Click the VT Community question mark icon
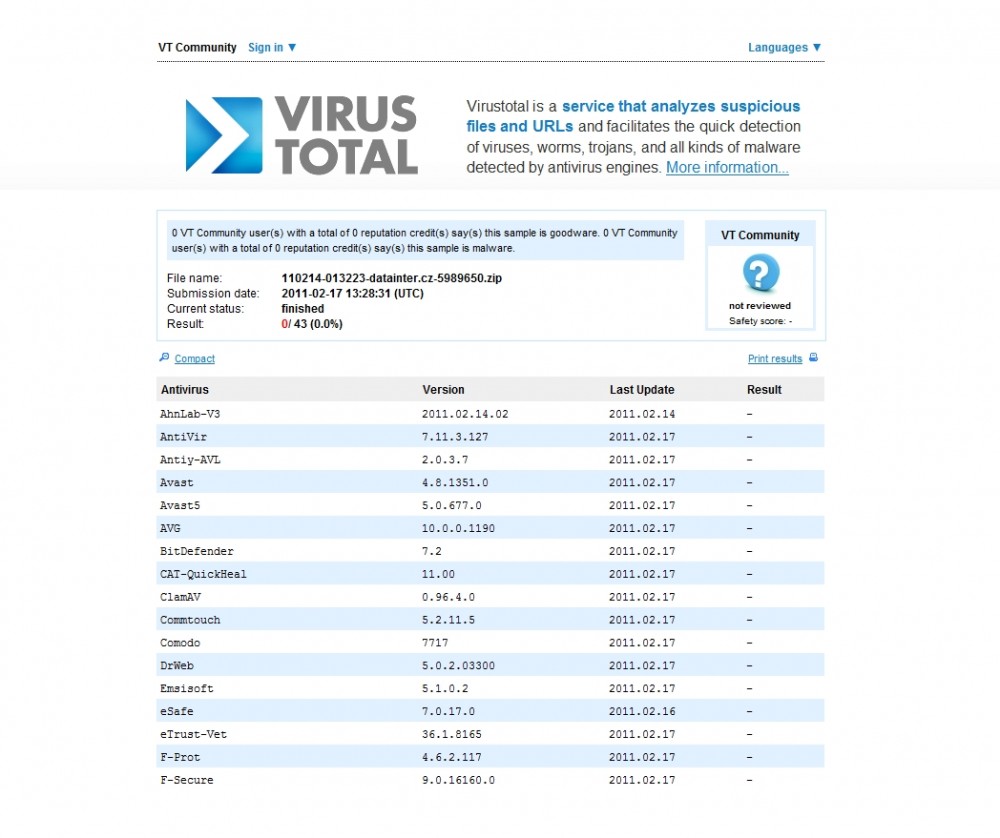This screenshot has height=838, width=1000. click(x=761, y=273)
